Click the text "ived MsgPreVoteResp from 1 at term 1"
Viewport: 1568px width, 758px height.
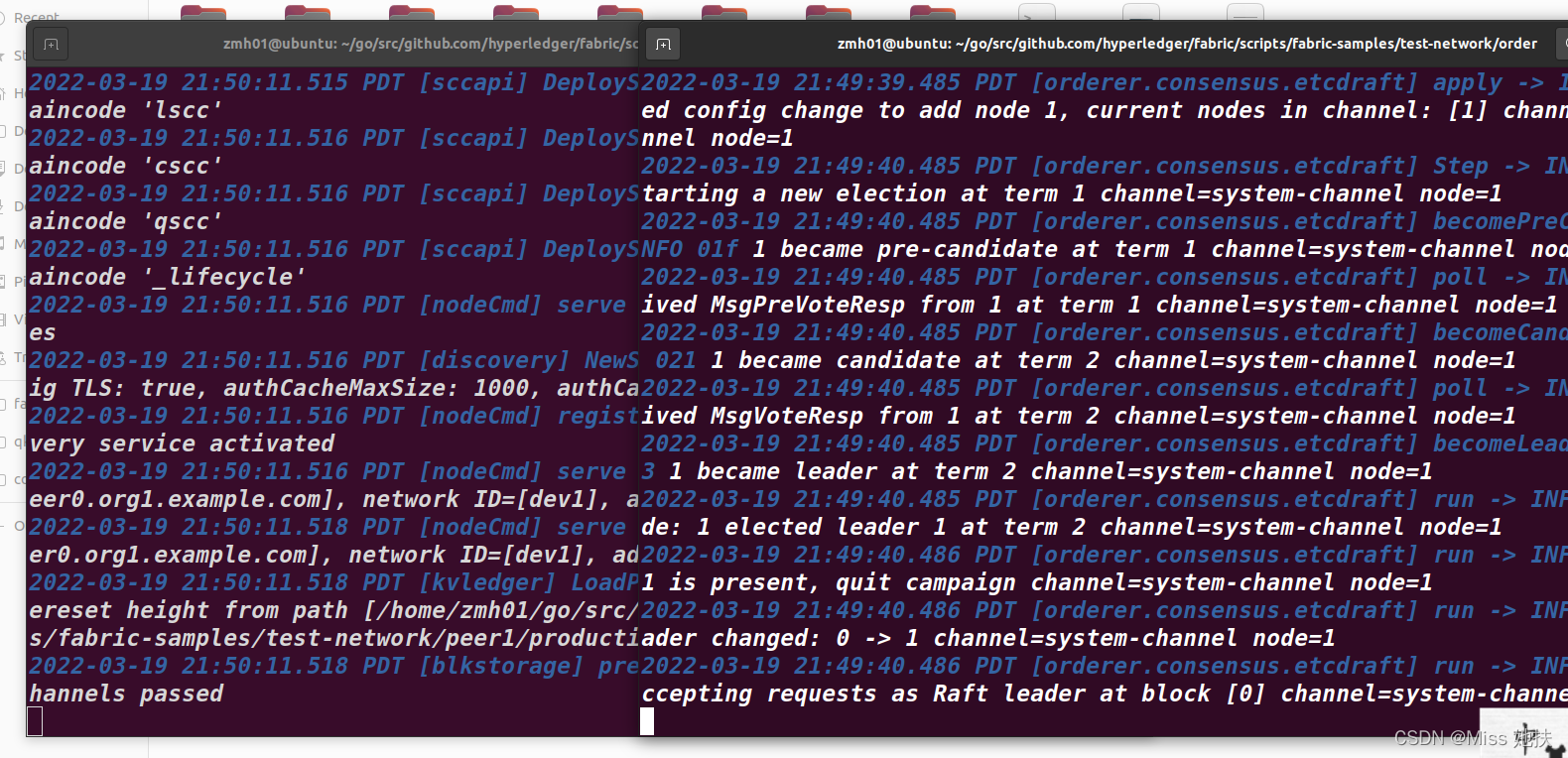tap(891, 305)
